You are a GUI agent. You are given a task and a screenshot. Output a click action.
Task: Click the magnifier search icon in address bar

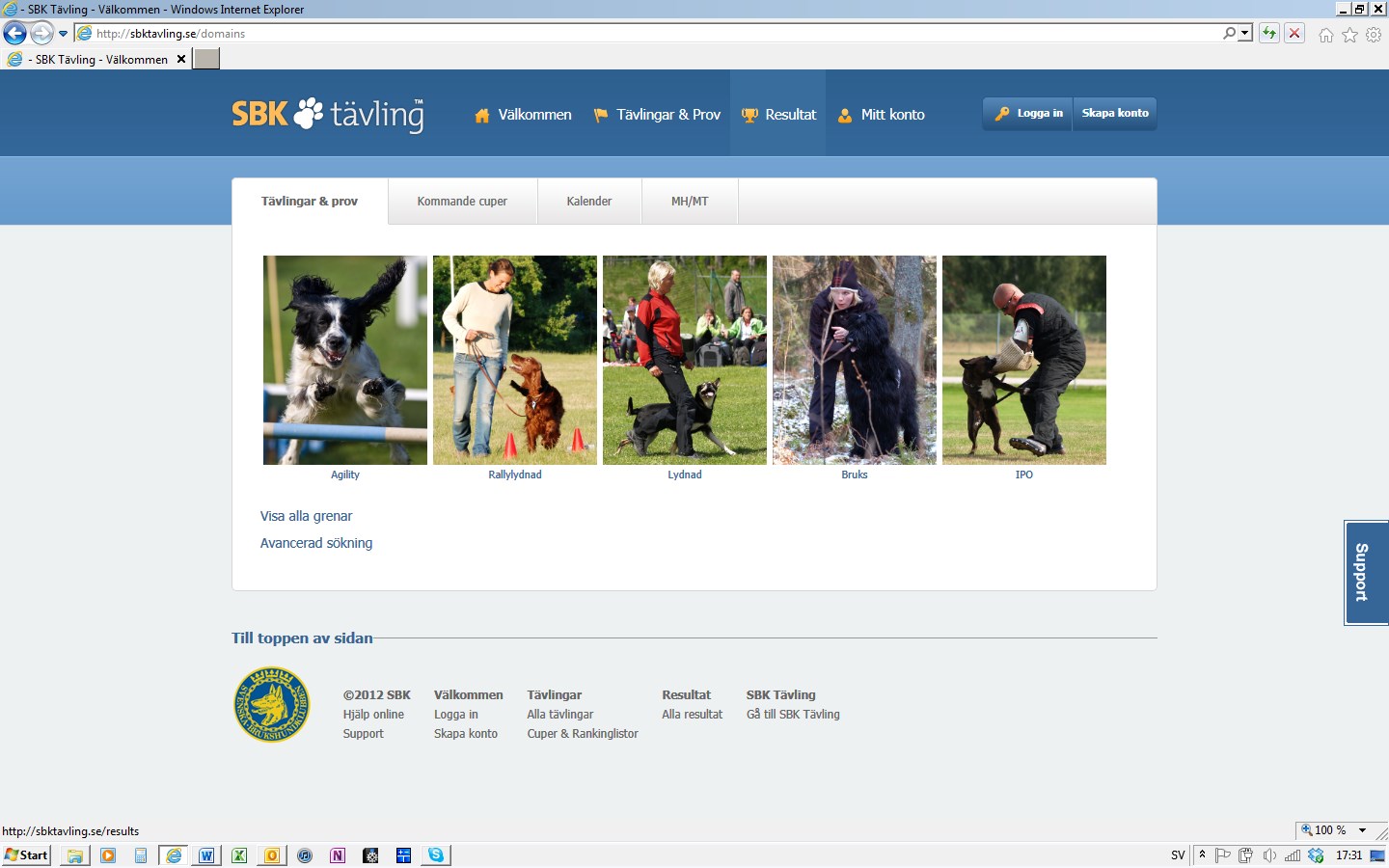1229,33
